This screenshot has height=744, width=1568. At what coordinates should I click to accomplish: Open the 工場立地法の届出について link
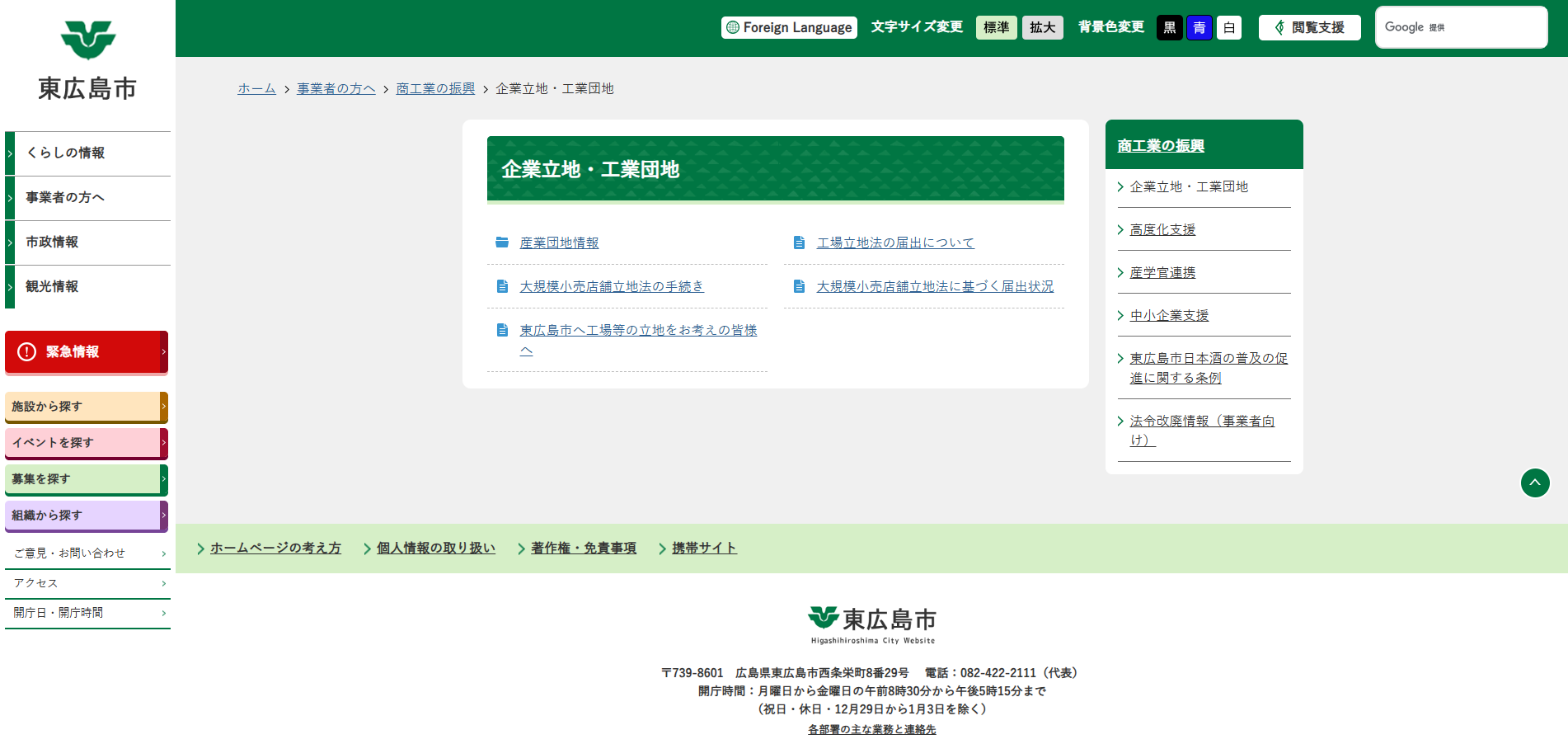(895, 243)
